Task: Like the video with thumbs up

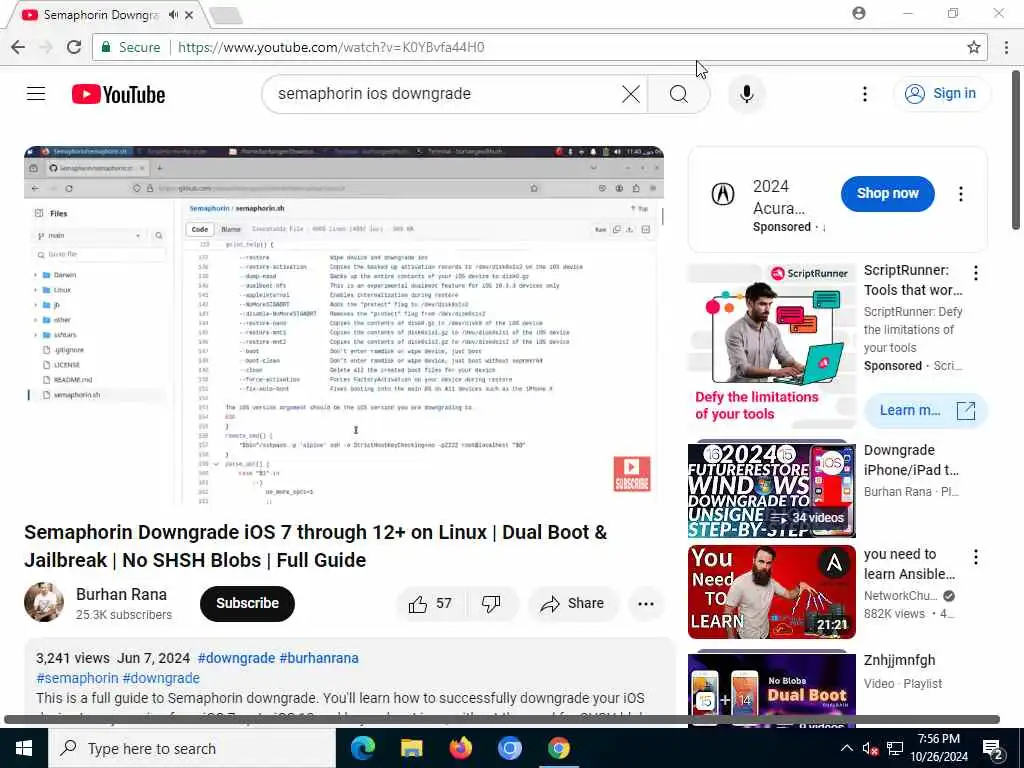Action: (430, 604)
